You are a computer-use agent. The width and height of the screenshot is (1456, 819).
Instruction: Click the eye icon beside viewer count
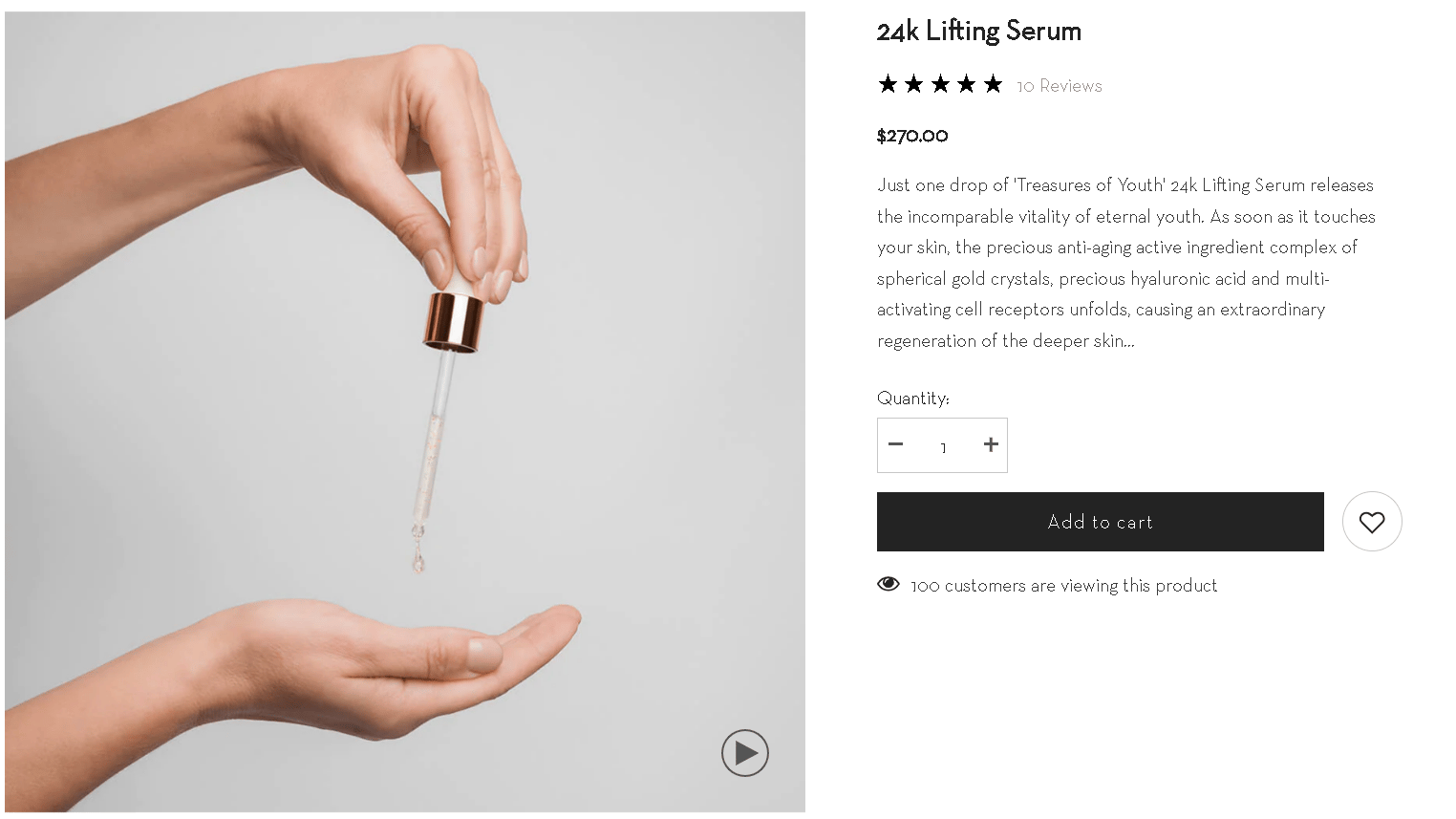click(889, 584)
